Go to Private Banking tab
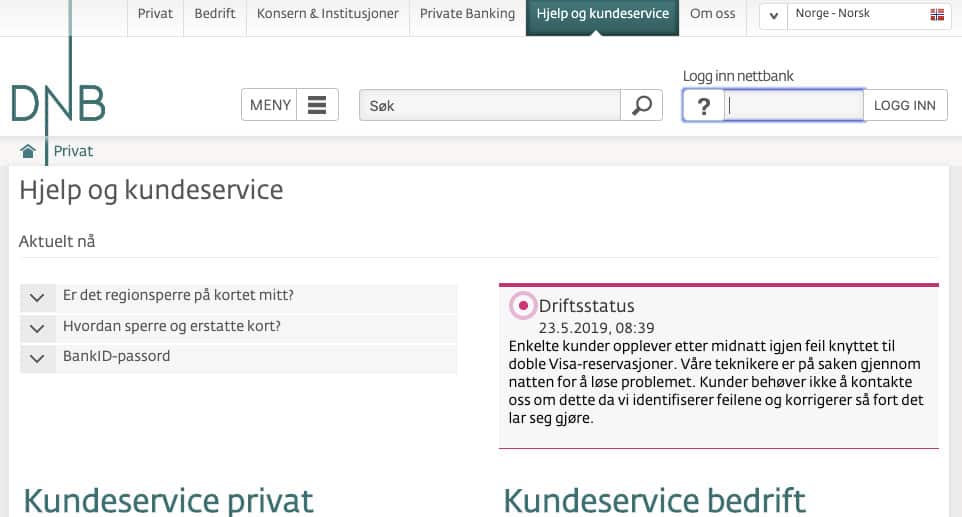Screen dimensions: 962x517 coord(467,14)
